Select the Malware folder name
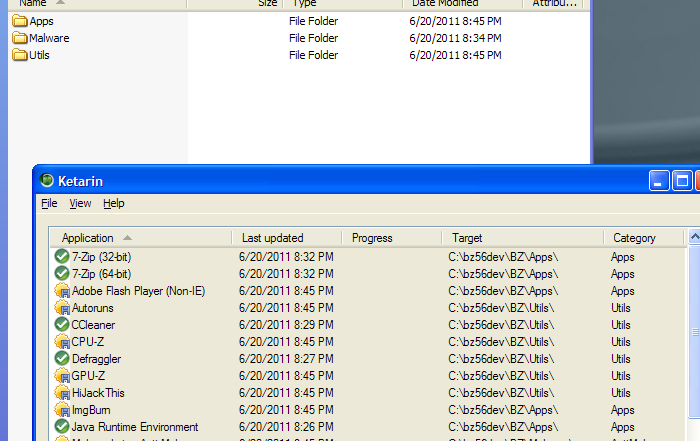This screenshot has width=700, height=441. [x=49, y=38]
